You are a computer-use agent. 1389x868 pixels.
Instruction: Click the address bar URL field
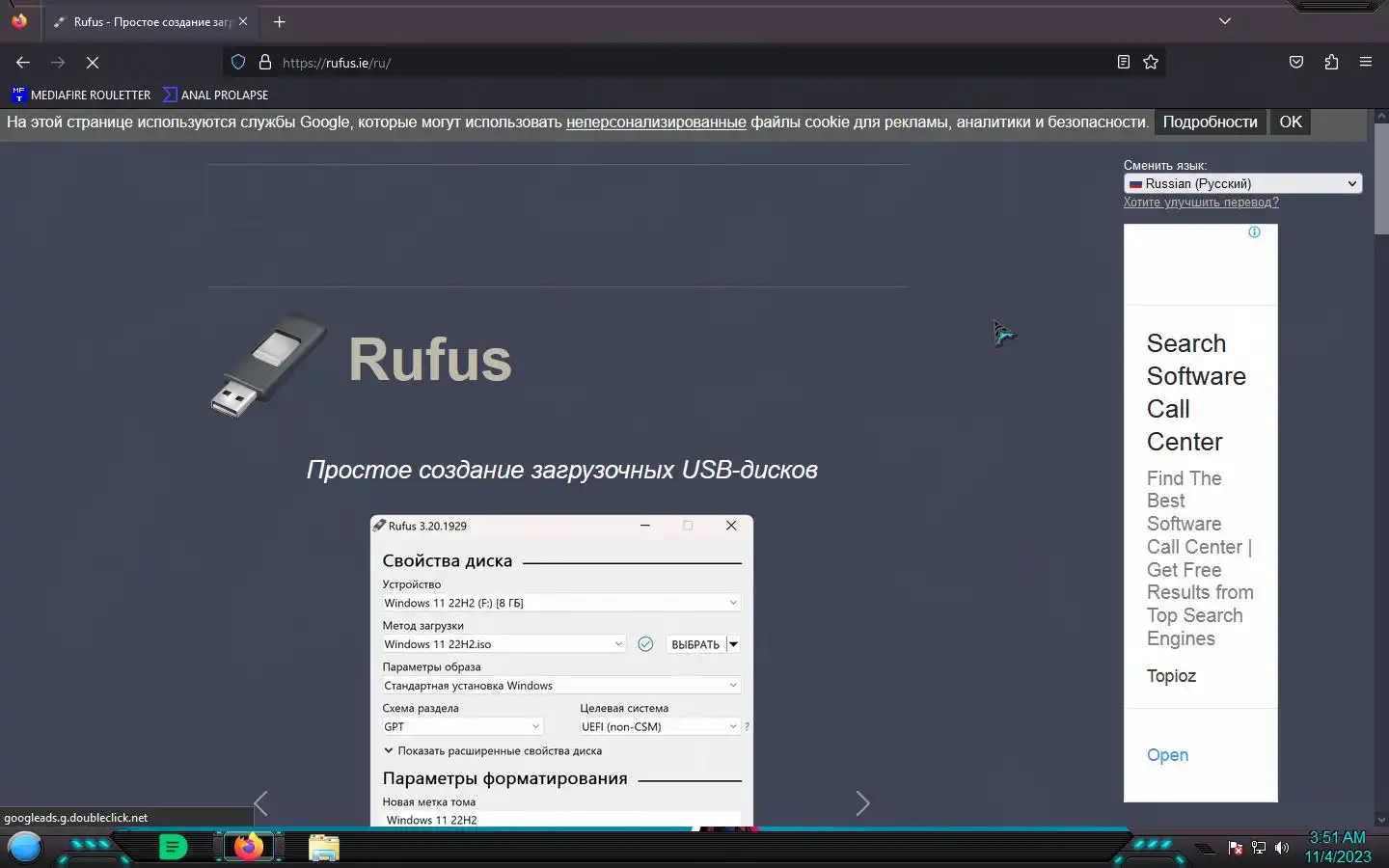tap(694, 63)
